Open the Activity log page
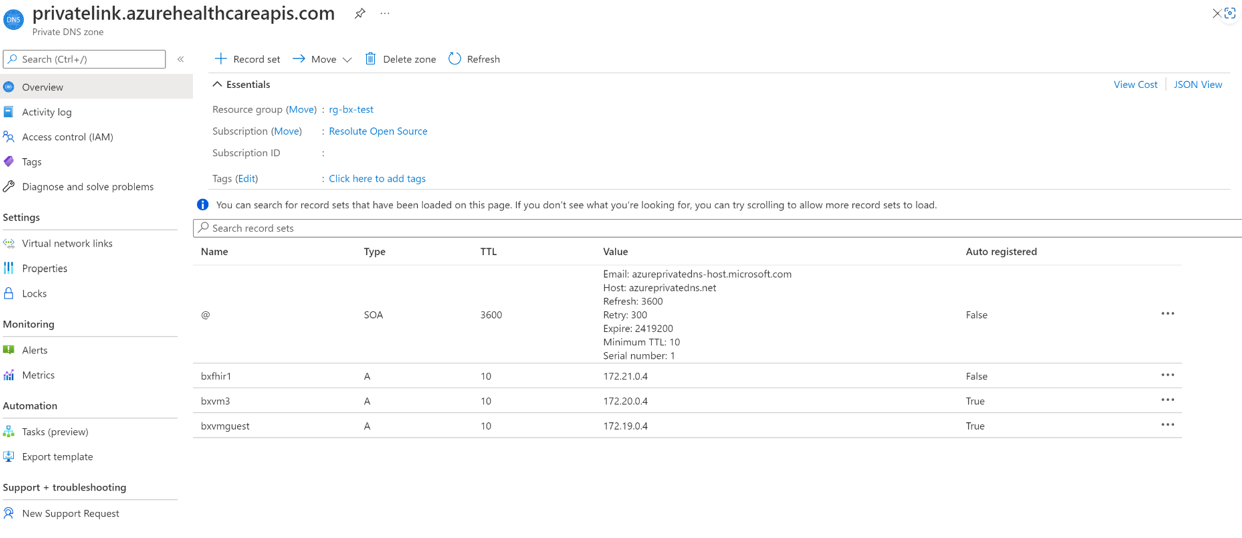The image size is (1242, 538). pyautogui.click(x=46, y=112)
